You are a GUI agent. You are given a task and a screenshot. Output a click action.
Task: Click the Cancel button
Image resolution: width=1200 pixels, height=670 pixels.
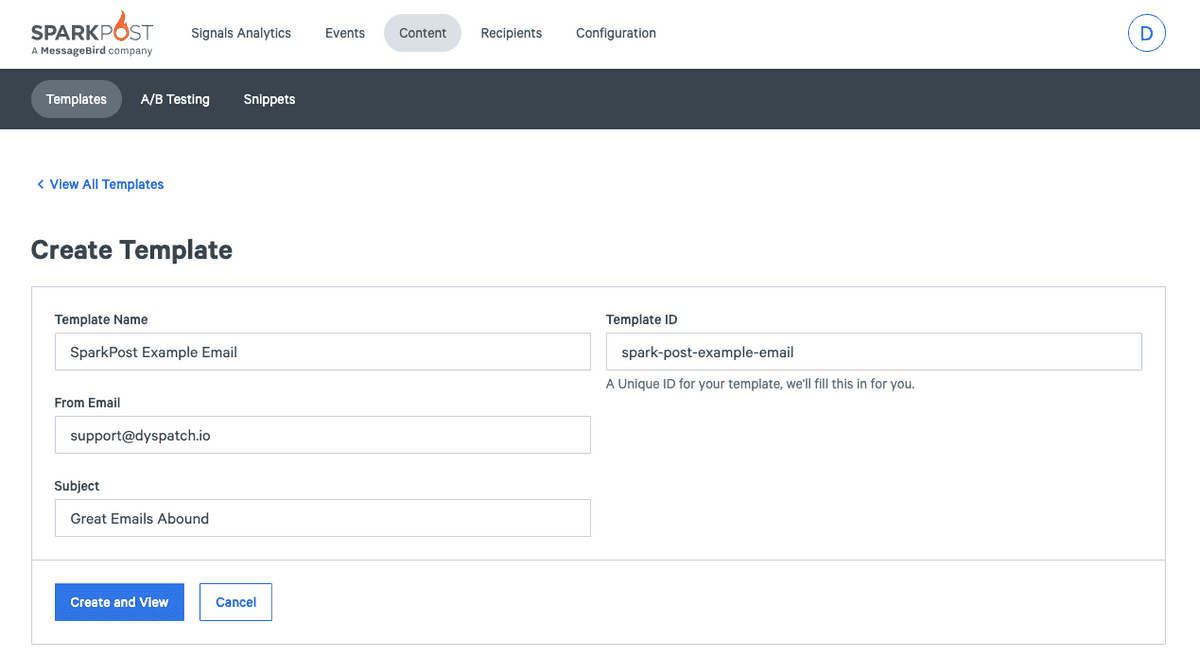236,602
